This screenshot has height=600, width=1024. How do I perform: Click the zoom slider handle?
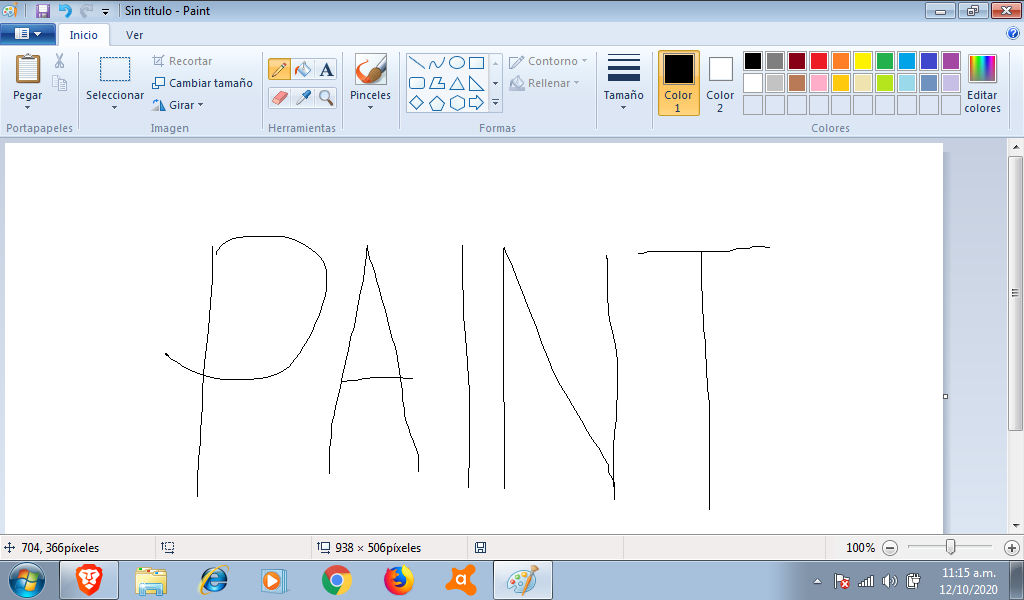pyautogui.click(x=951, y=547)
